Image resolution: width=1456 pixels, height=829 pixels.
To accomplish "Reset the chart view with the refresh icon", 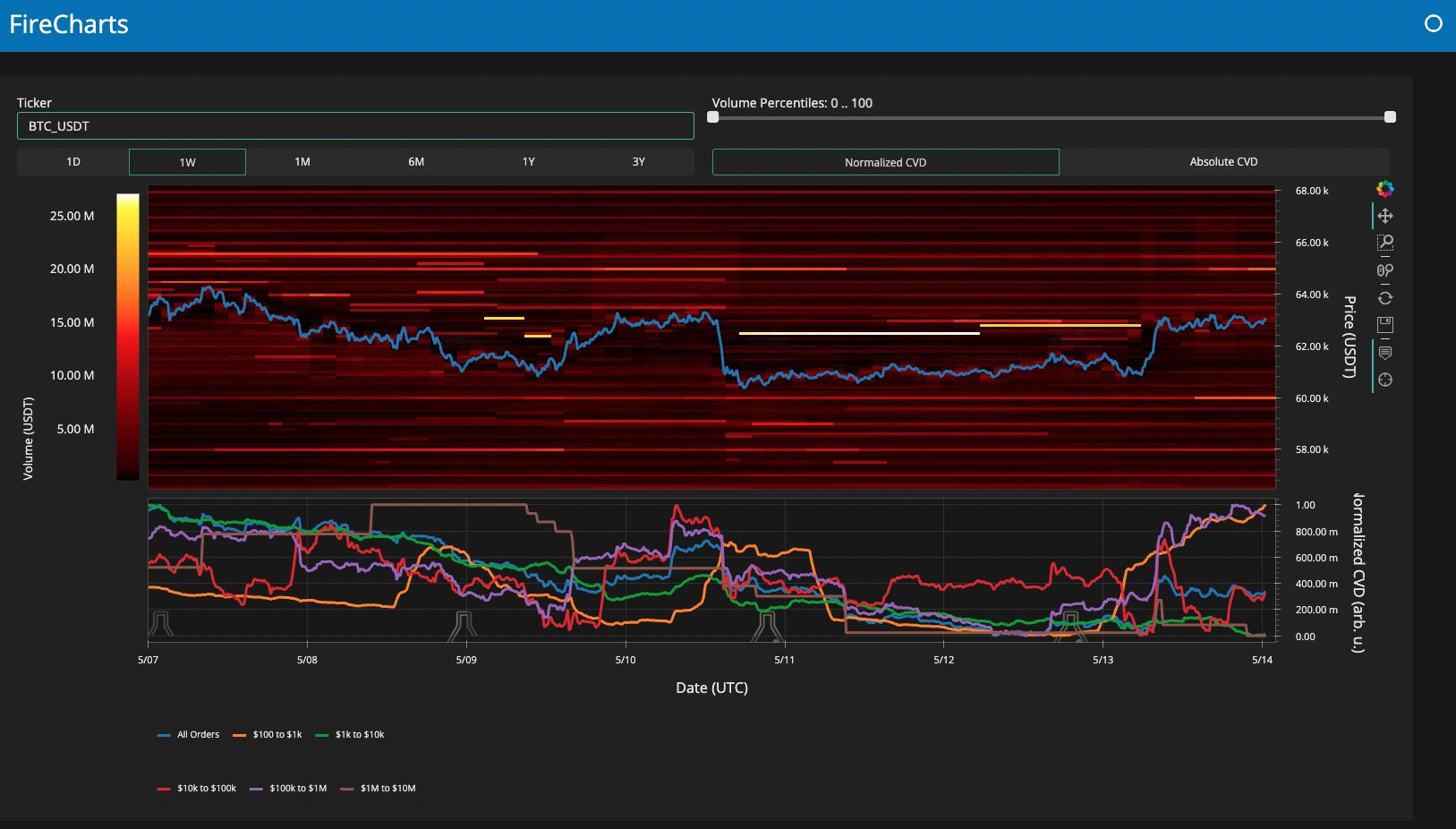I will click(x=1384, y=298).
